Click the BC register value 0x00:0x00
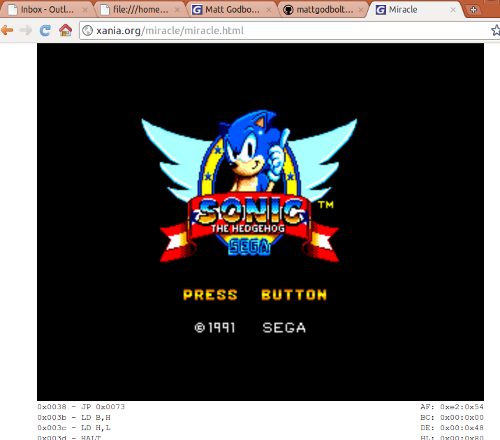500x440 pixels. pyautogui.click(x=462, y=417)
